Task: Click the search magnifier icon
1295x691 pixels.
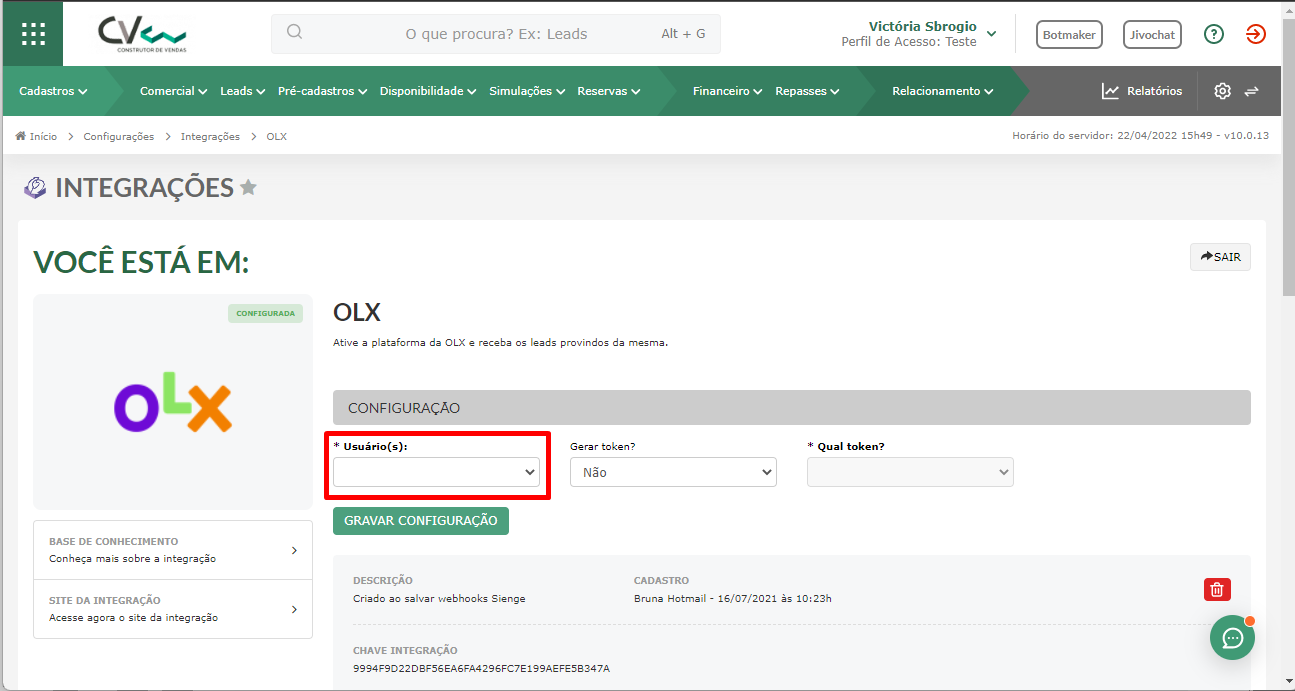Action: tap(294, 33)
